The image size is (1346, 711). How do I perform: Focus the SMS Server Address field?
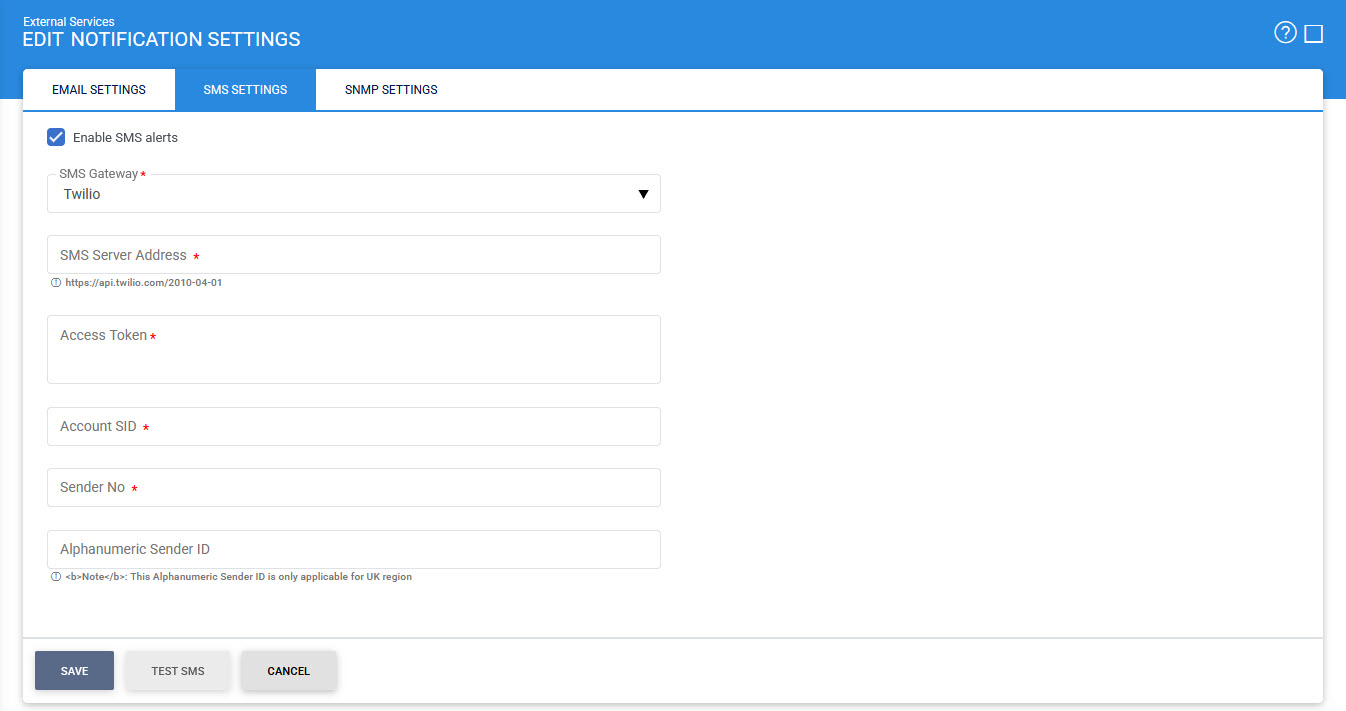tap(354, 255)
